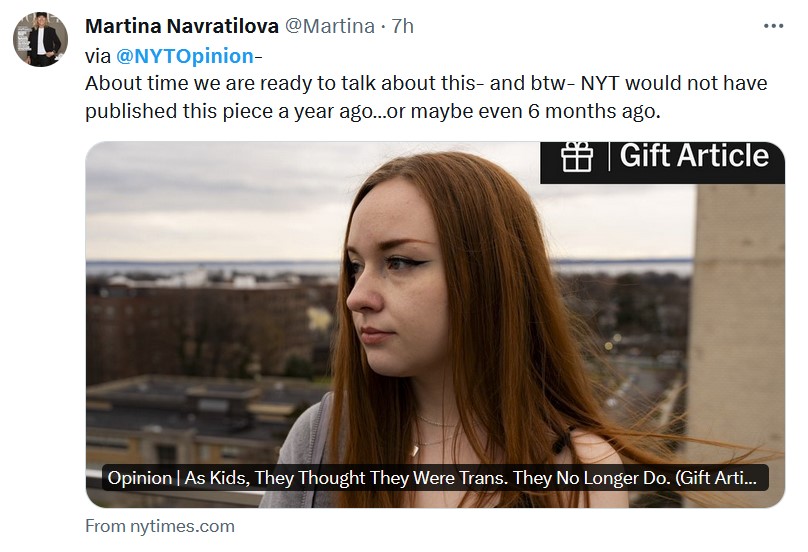Click the "Gift Article" label text
The width and height of the screenshot is (808, 552).
pos(694,156)
